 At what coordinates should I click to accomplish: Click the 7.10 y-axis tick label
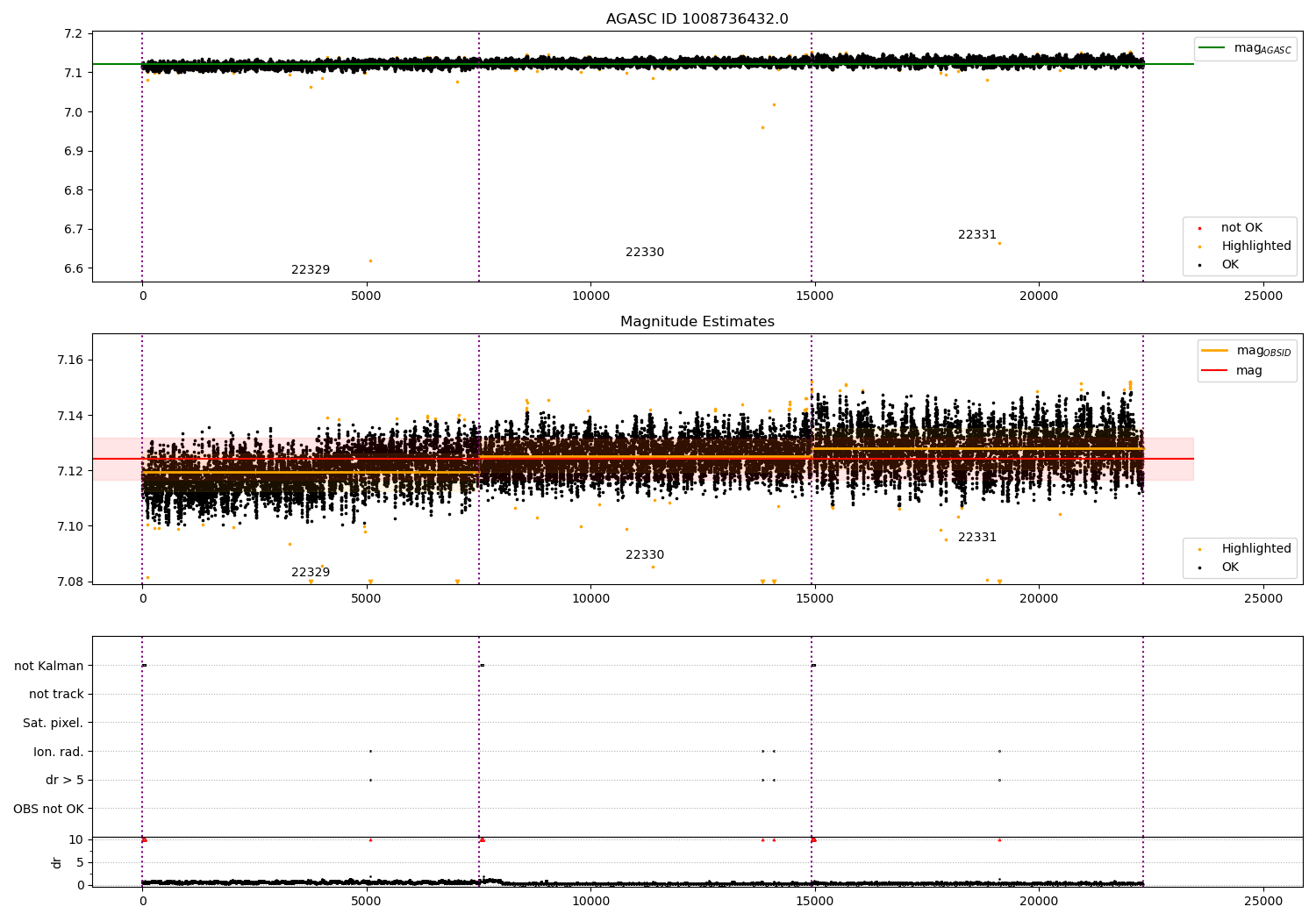[x=70, y=527]
